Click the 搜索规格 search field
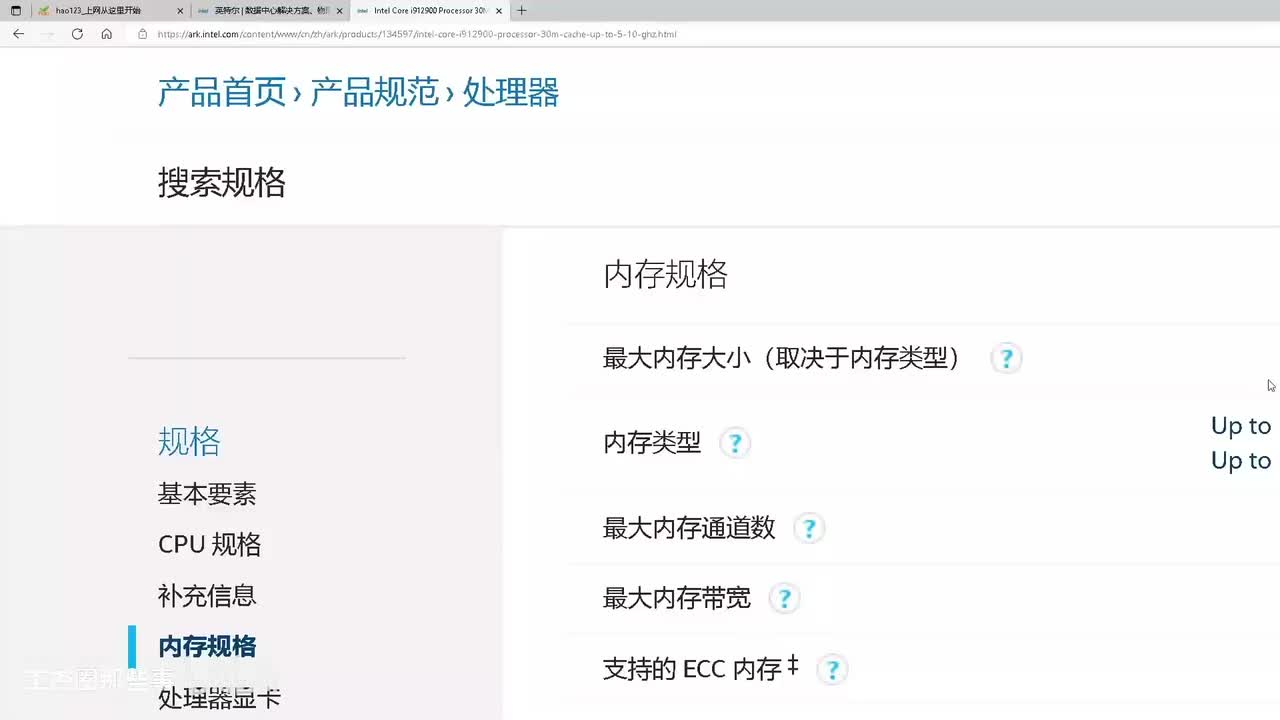The image size is (1280, 720). pos(222,183)
